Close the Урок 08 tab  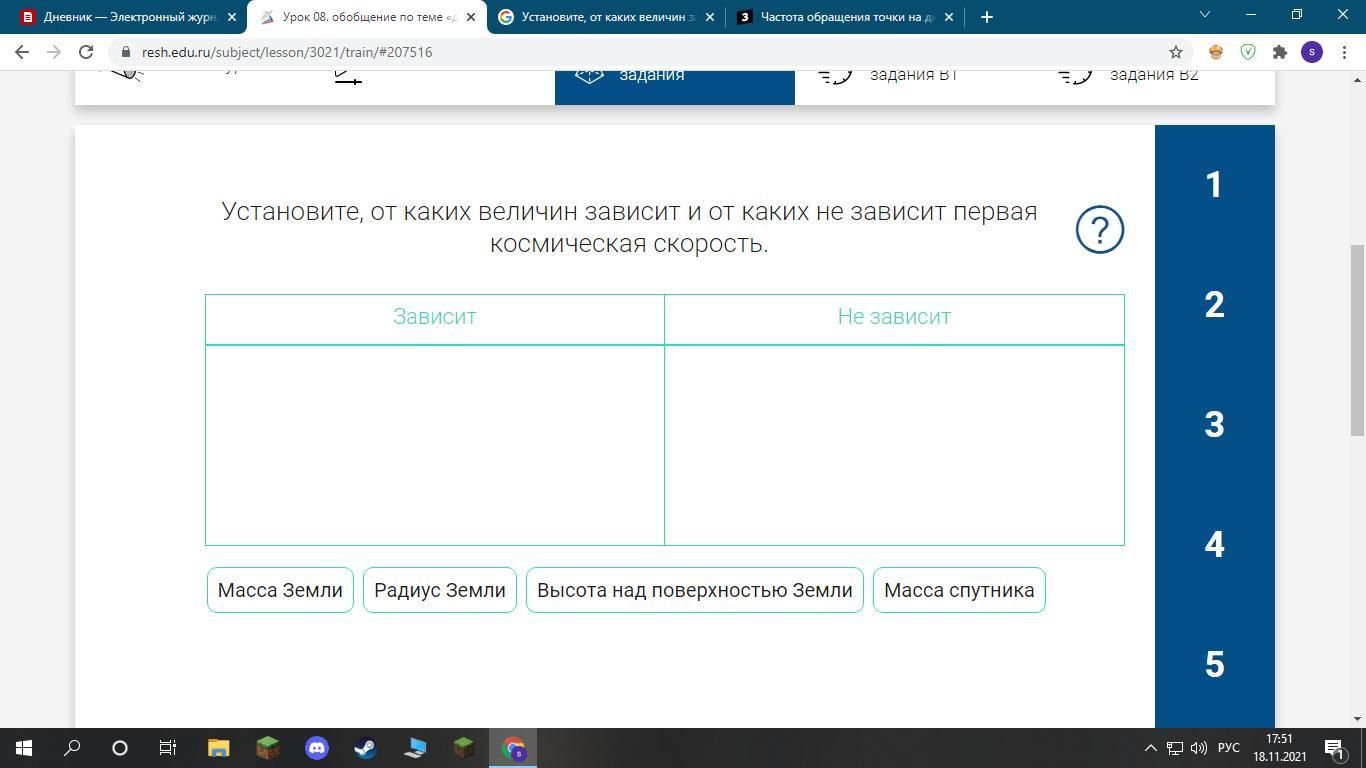point(470,17)
